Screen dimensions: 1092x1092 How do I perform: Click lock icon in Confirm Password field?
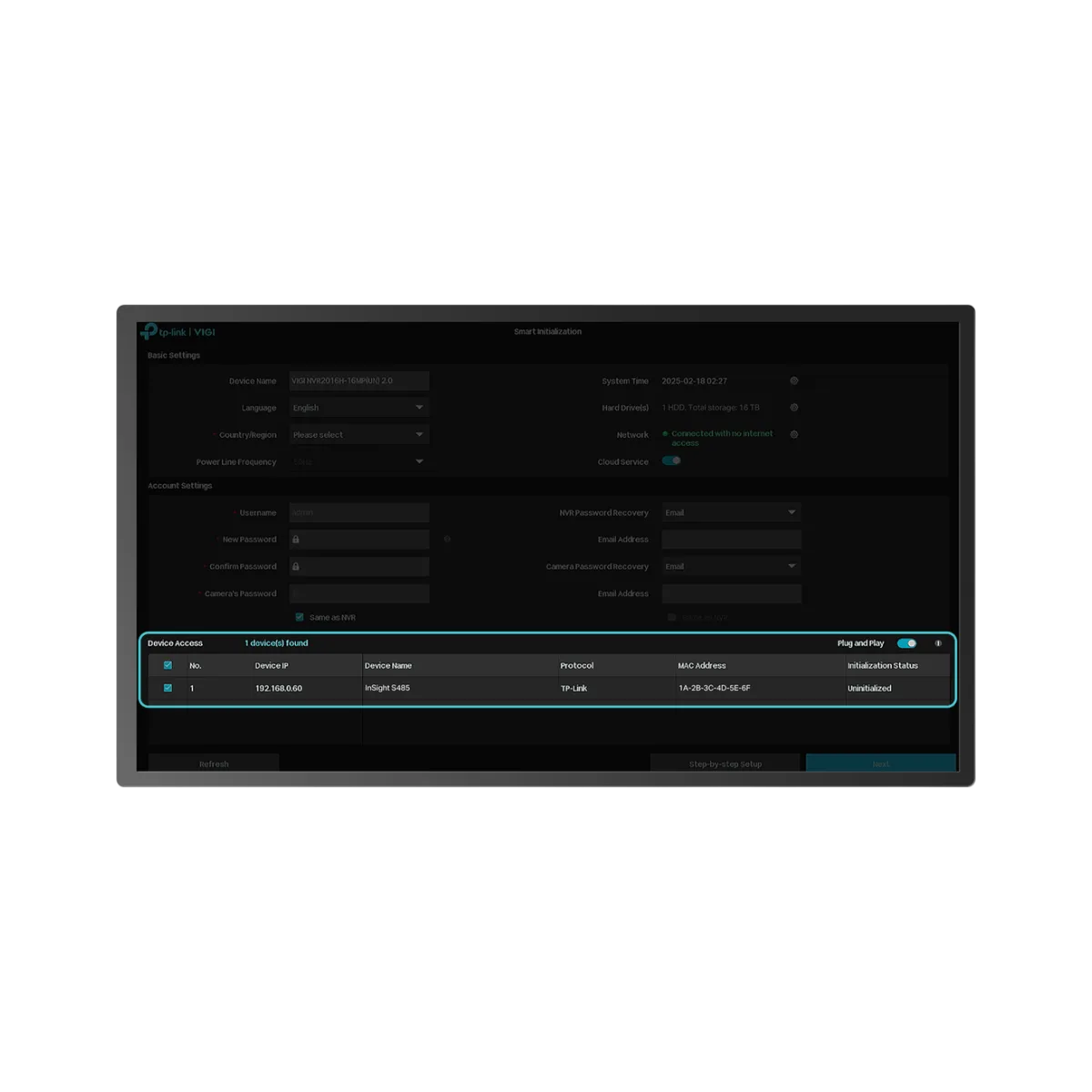296,567
